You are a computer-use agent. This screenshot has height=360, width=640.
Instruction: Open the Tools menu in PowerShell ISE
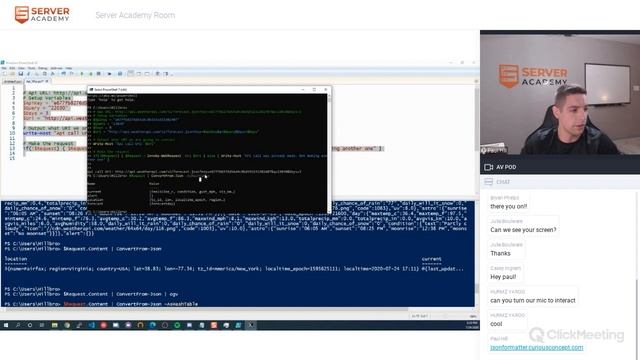point(31,68)
